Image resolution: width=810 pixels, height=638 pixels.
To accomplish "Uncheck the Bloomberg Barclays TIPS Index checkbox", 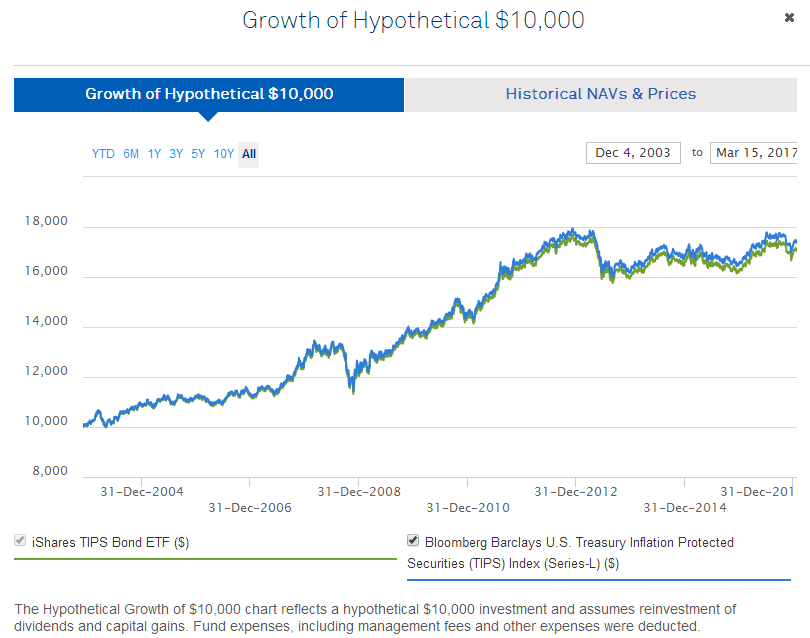I will point(413,541).
